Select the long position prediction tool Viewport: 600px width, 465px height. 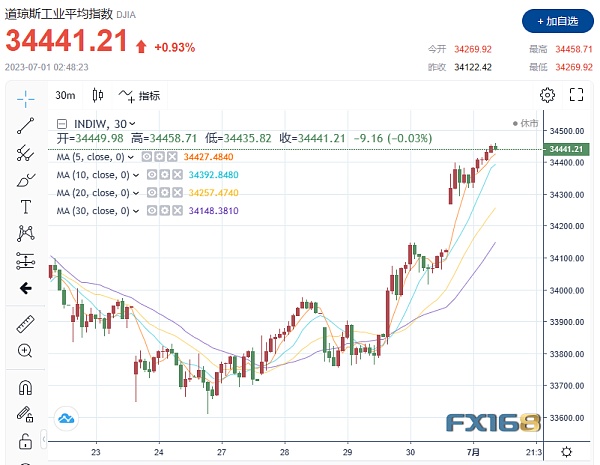[x=26, y=261]
